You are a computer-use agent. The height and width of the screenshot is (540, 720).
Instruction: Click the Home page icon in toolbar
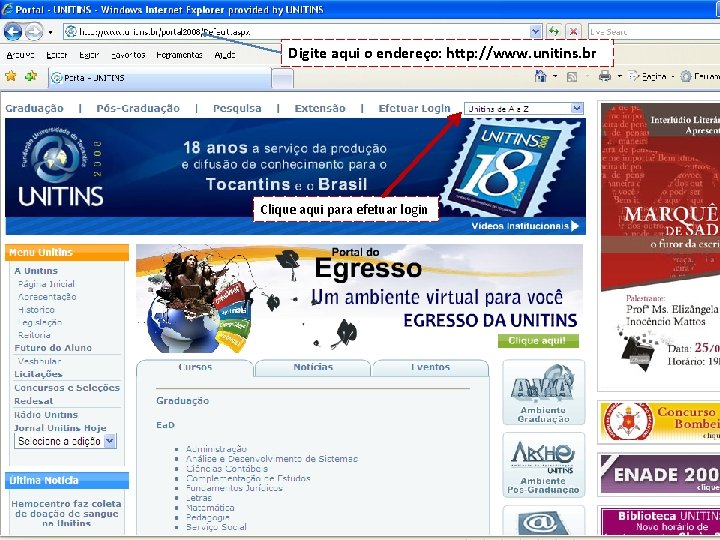click(x=541, y=76)
